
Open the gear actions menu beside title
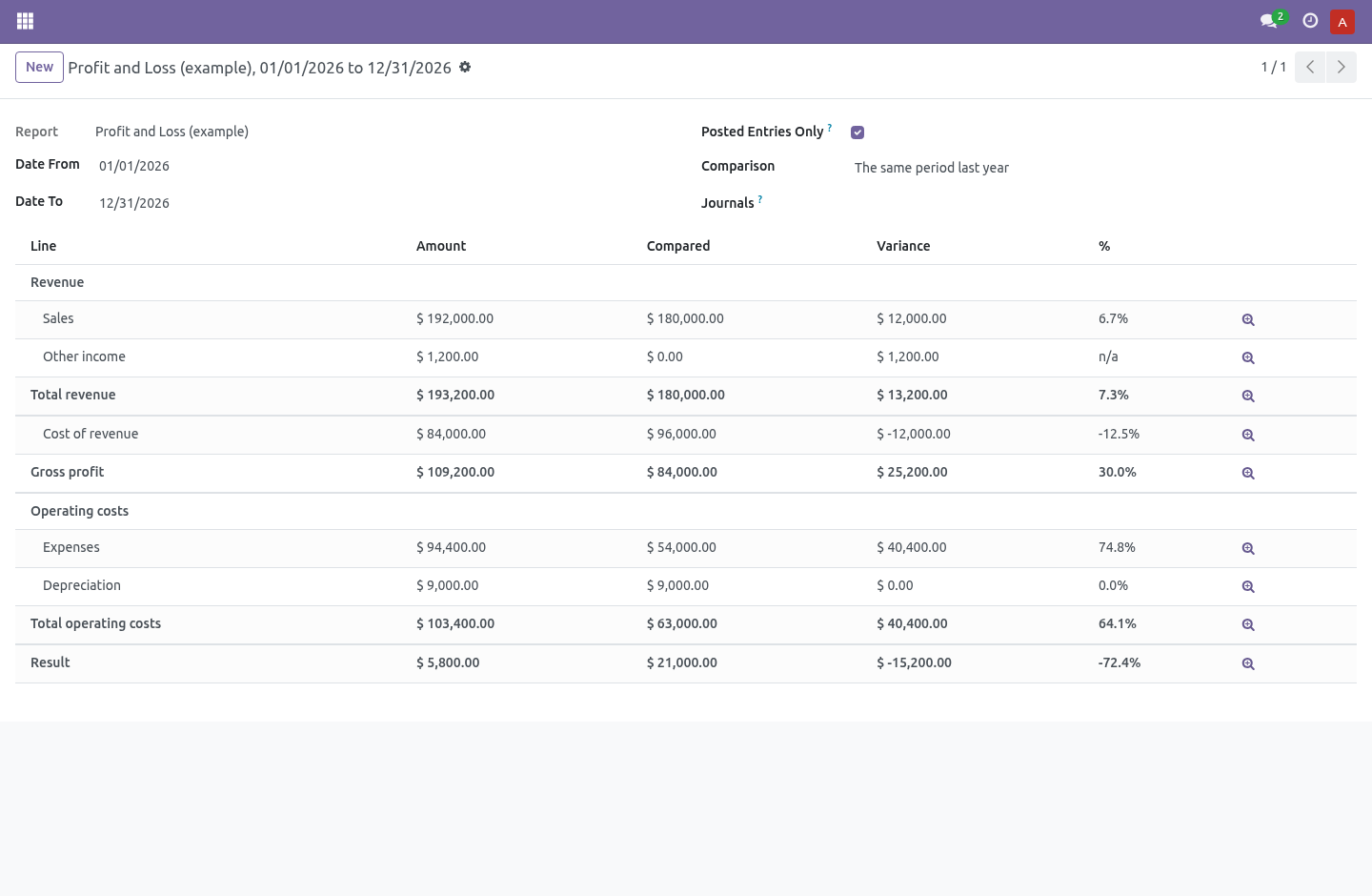pos(465,68)
